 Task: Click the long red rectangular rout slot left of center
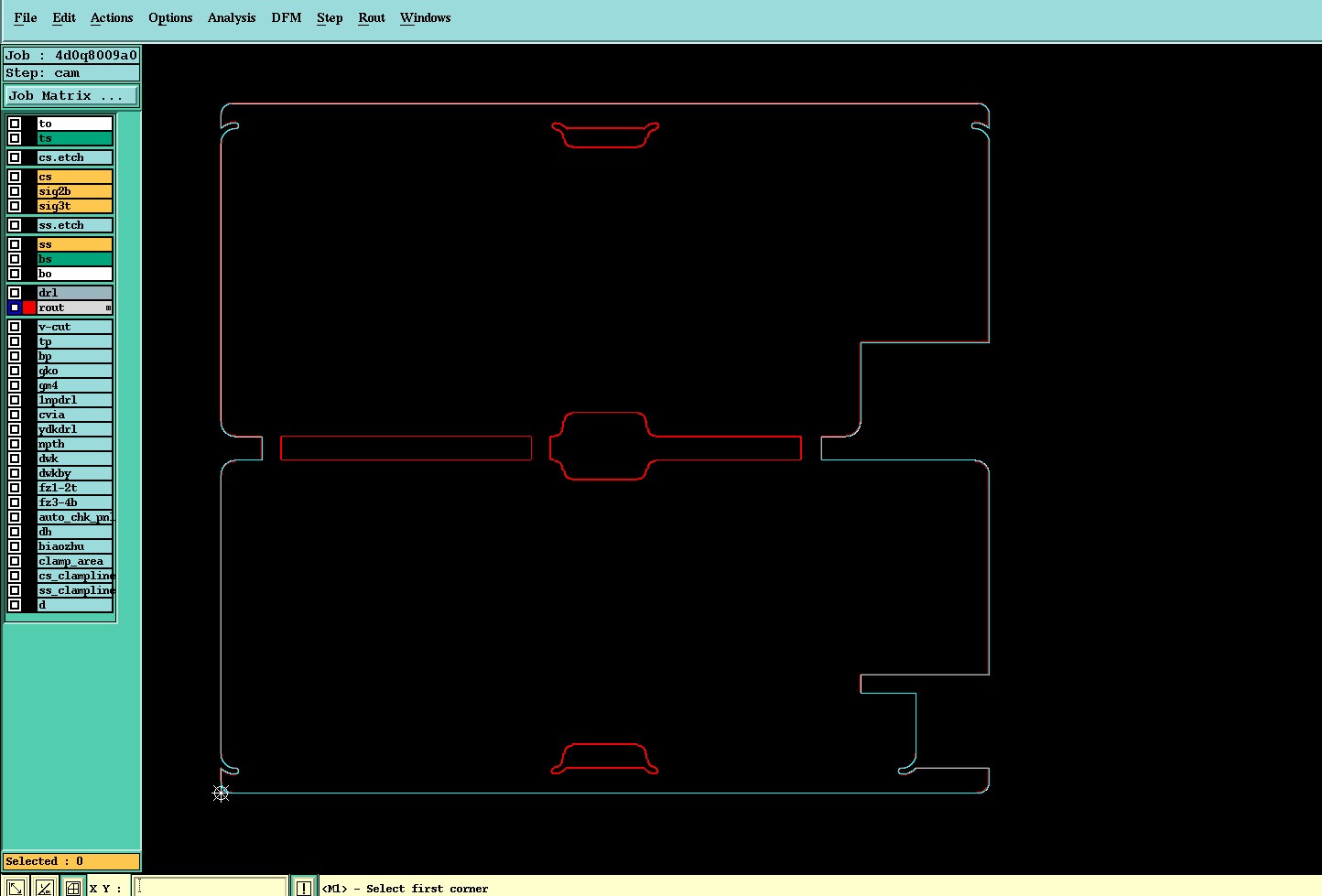point(406,448)
